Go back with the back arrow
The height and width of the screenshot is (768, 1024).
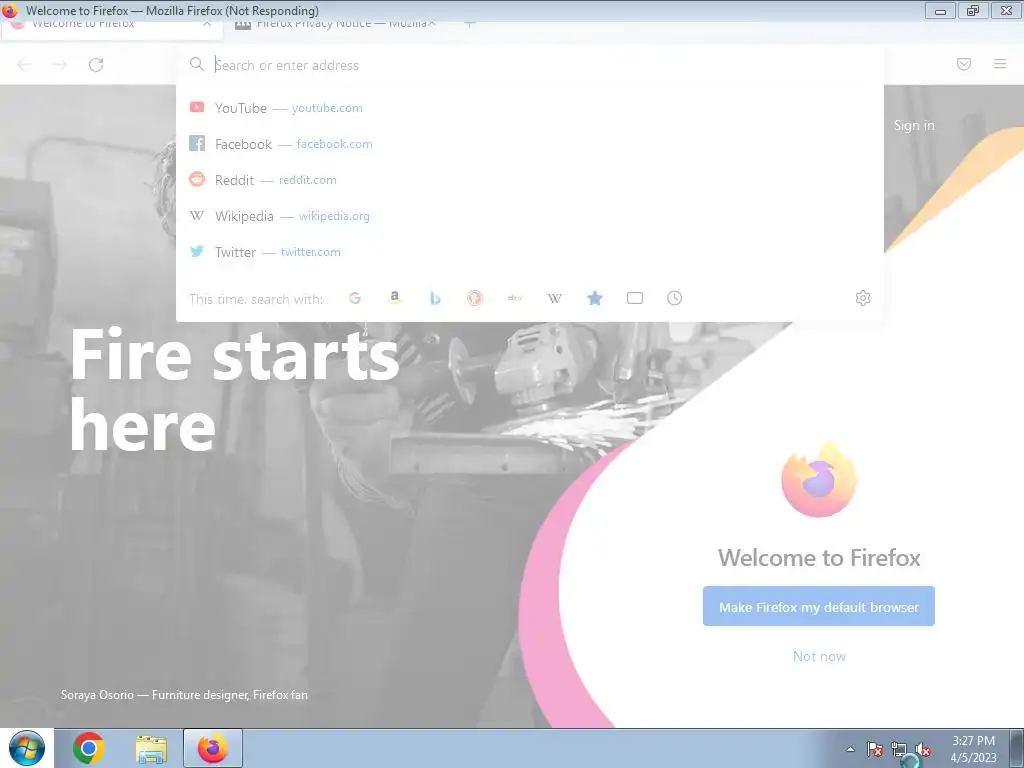[x=24, y=65]
